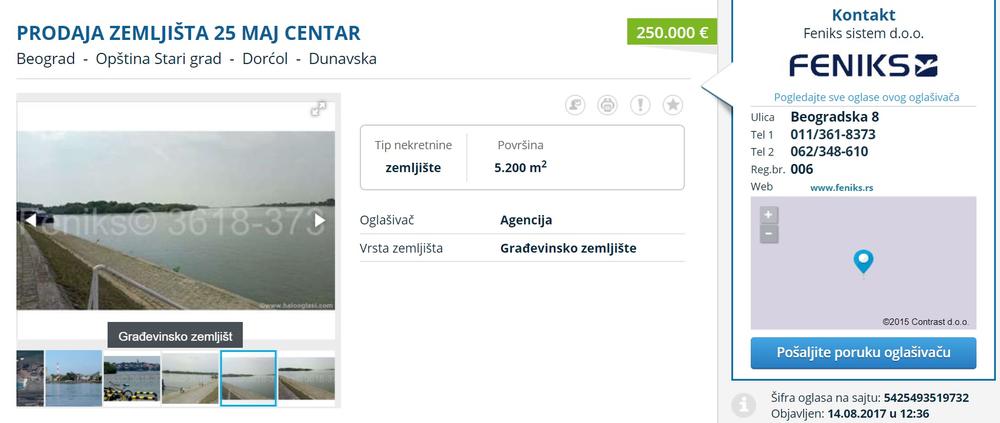Viewport: 1000px width, 423px height.
Task: Click the FENIKS logo
Action: (863, 65)
